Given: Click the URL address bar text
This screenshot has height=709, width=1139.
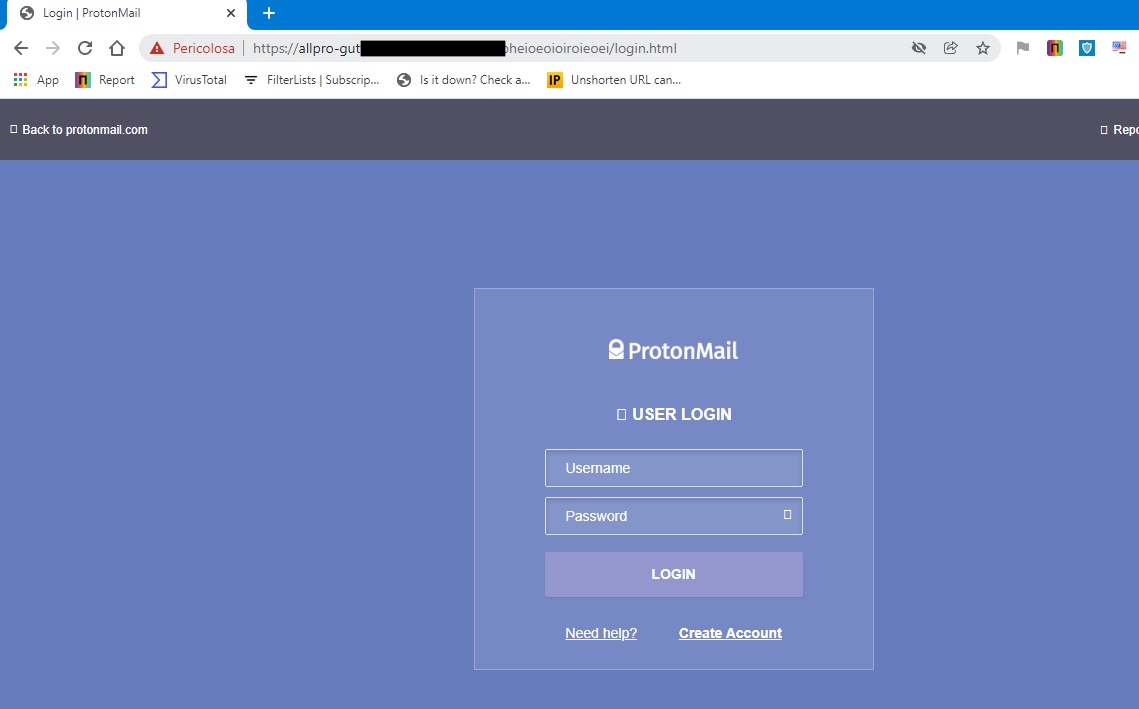Looking at the screenshot, I should (x=465, y=48).
